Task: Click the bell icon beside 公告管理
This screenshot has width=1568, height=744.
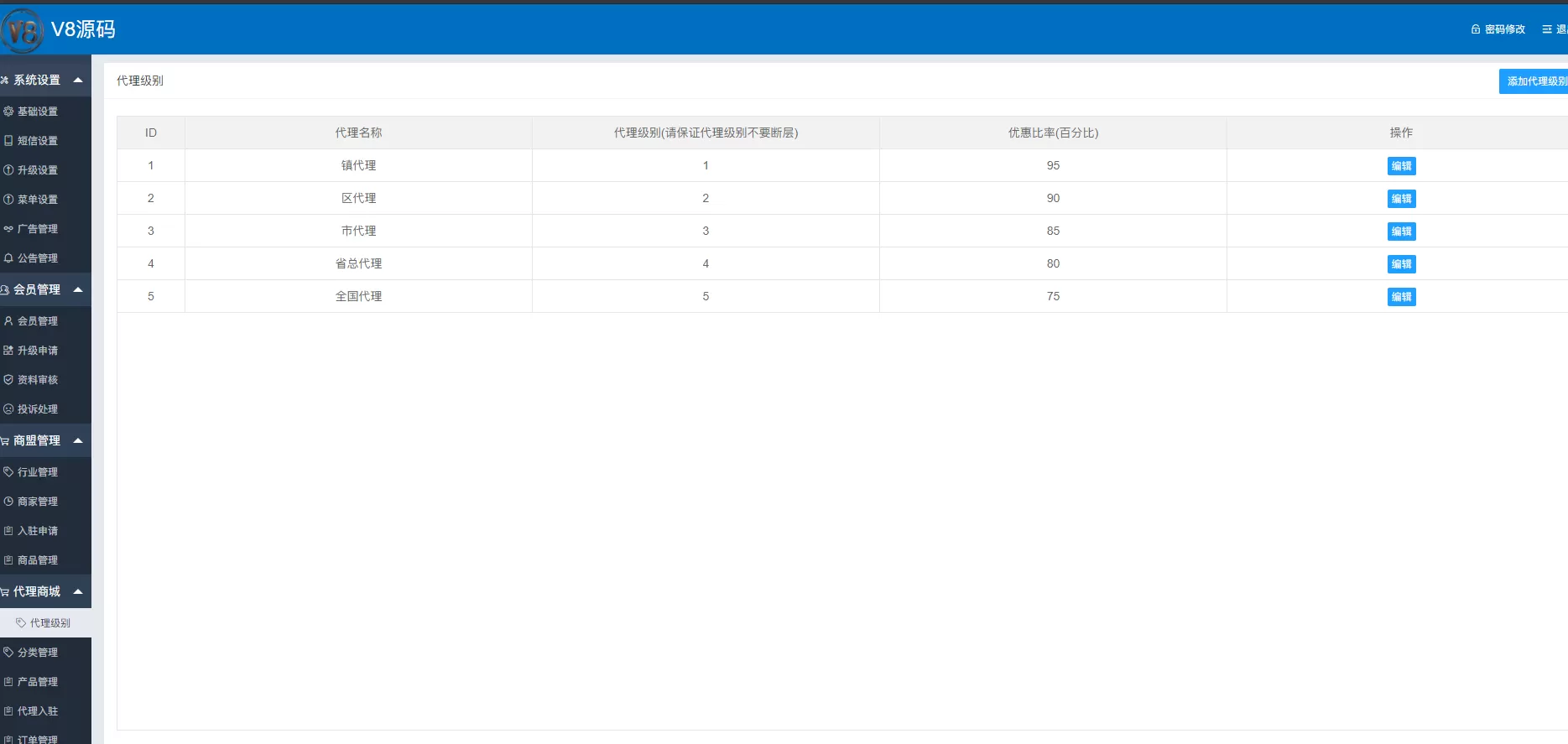Action: pyautogui.click(x=8, y=258)
